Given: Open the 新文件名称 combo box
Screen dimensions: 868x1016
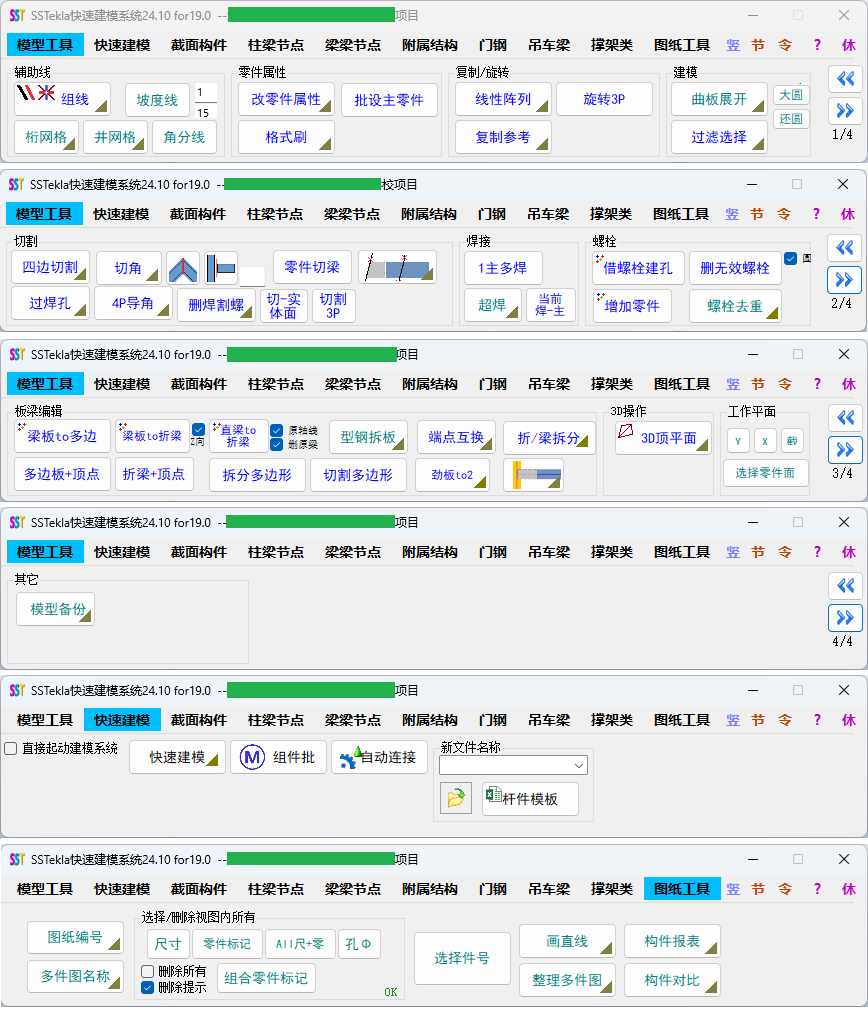Looking at the screenshot, I should click(513, 765).
